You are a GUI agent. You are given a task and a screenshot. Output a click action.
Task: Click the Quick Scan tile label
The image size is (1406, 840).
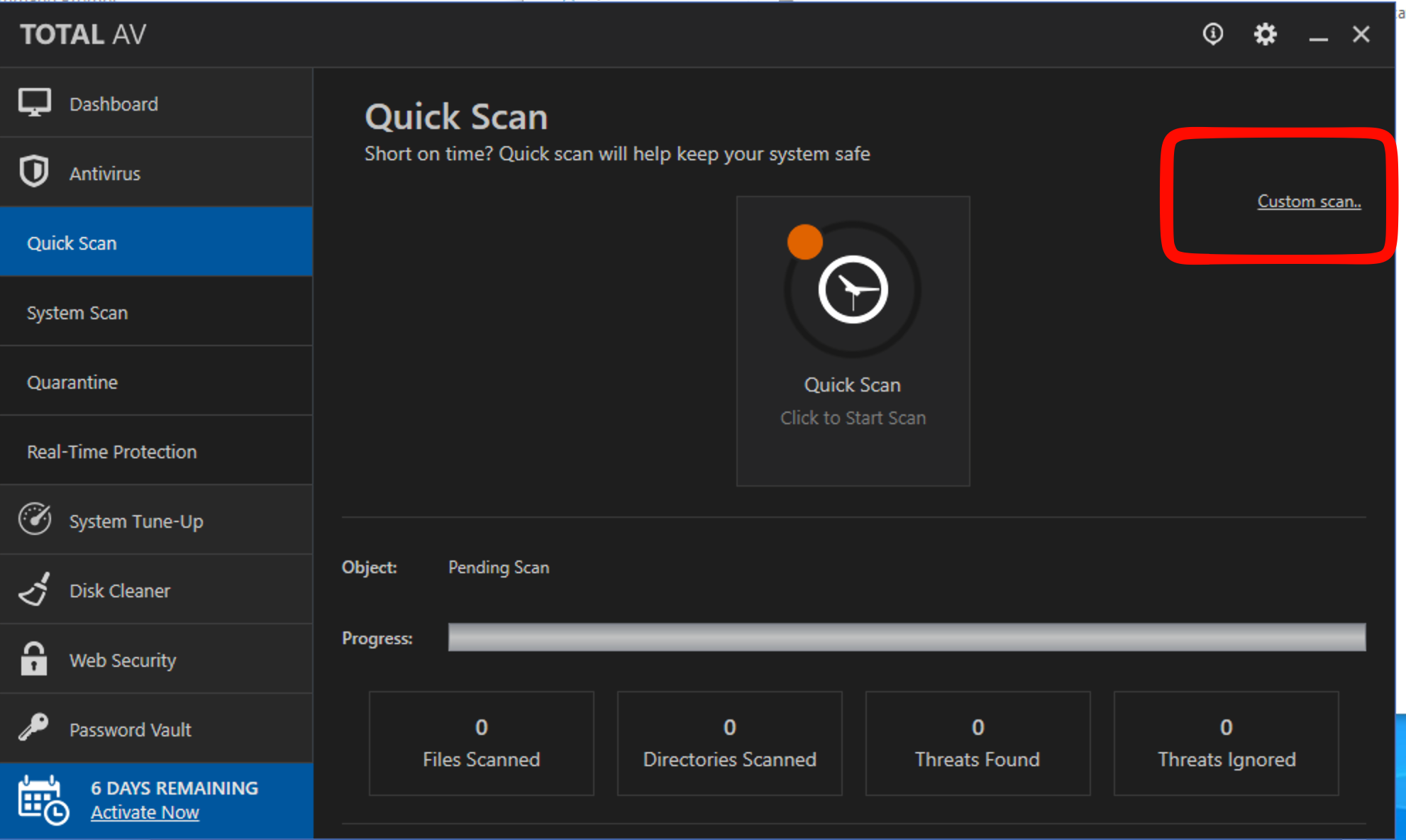click(852, 385)
